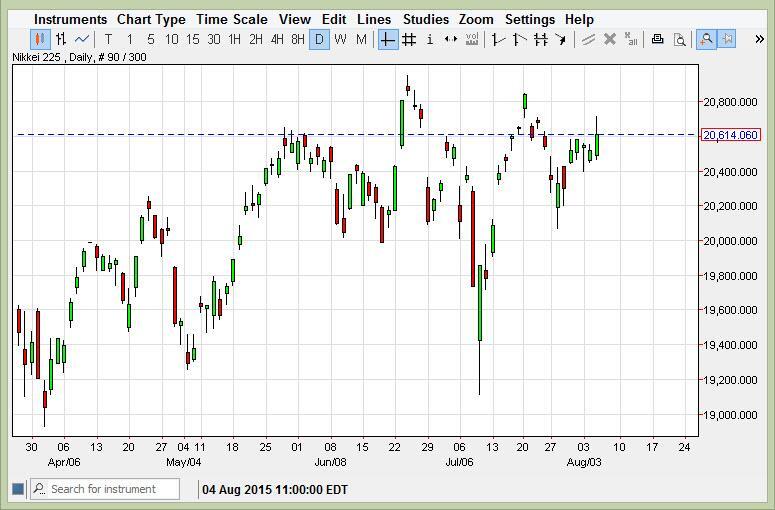The width and height of the screenshot is (775, 510).
Task: Toggle the magnifier zoom mode button
Action: 706,40
